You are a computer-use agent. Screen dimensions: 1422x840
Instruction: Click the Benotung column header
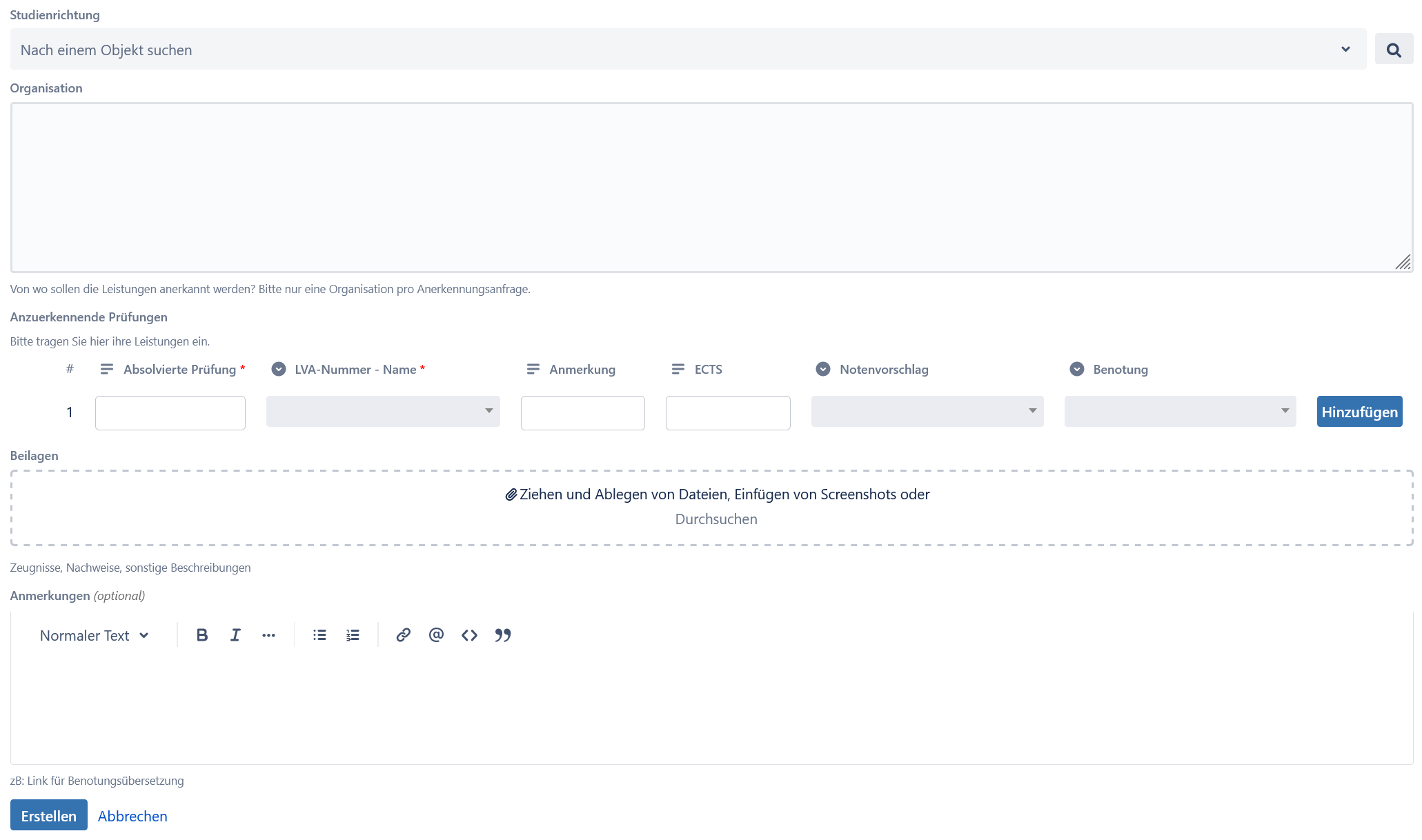(1120, 370)
